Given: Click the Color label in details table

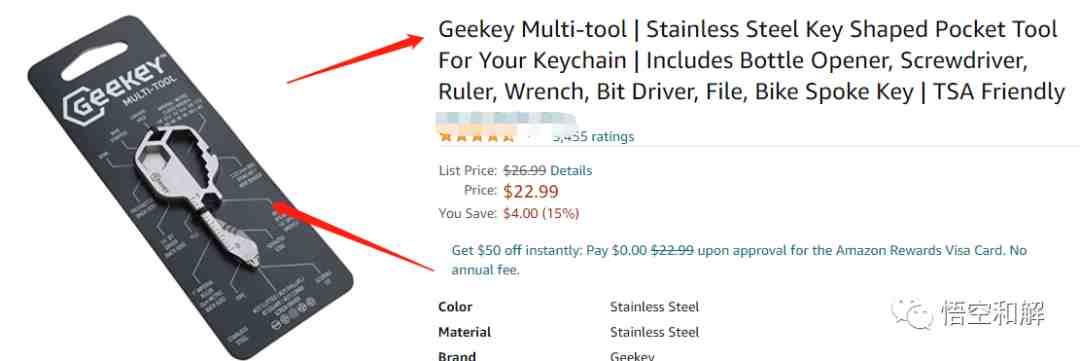Looking at the screenshot, I should pyautogui.click(x=455, y=307).
